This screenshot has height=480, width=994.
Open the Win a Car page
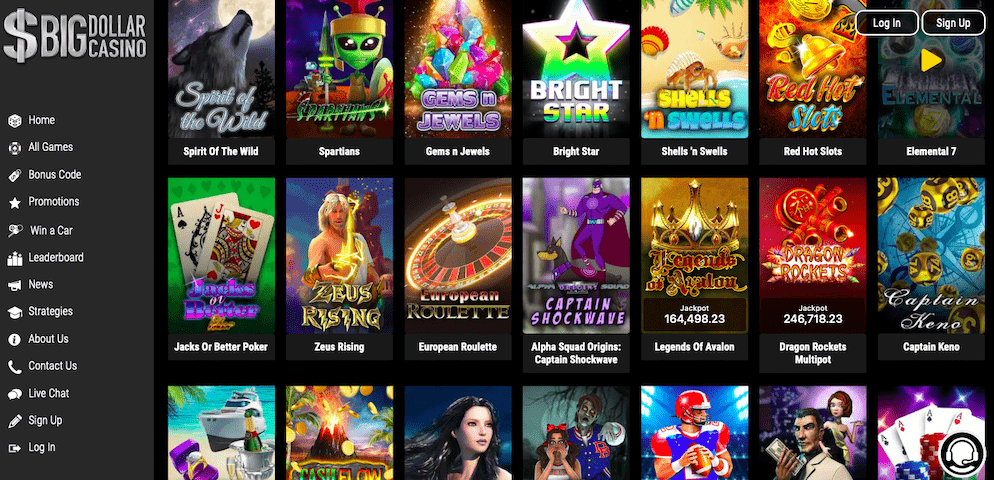pos(51,230)
